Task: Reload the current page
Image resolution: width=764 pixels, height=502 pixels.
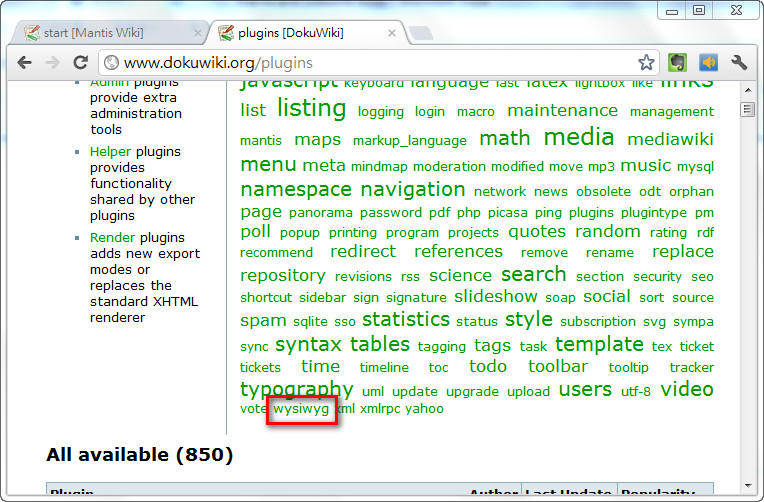Action: point(80,62)
